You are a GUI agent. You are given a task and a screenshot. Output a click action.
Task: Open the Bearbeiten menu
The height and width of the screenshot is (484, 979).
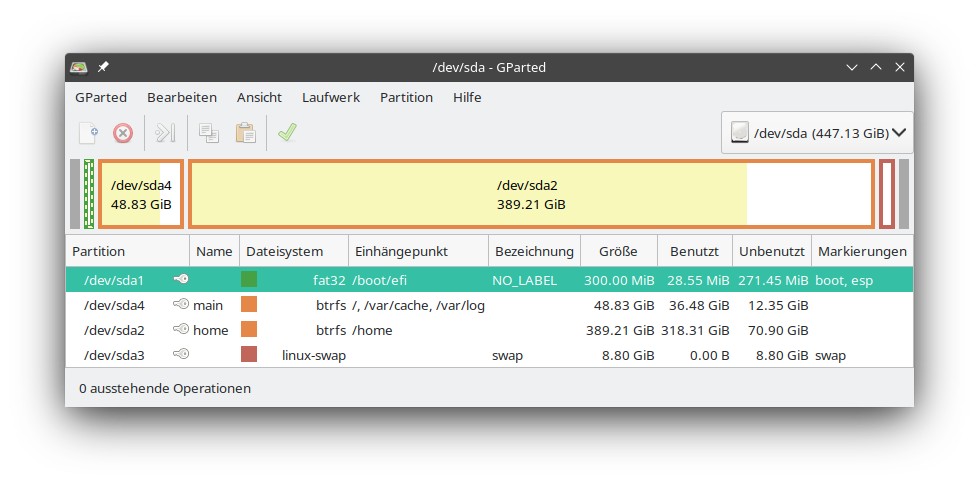click(x=182, y=97)
